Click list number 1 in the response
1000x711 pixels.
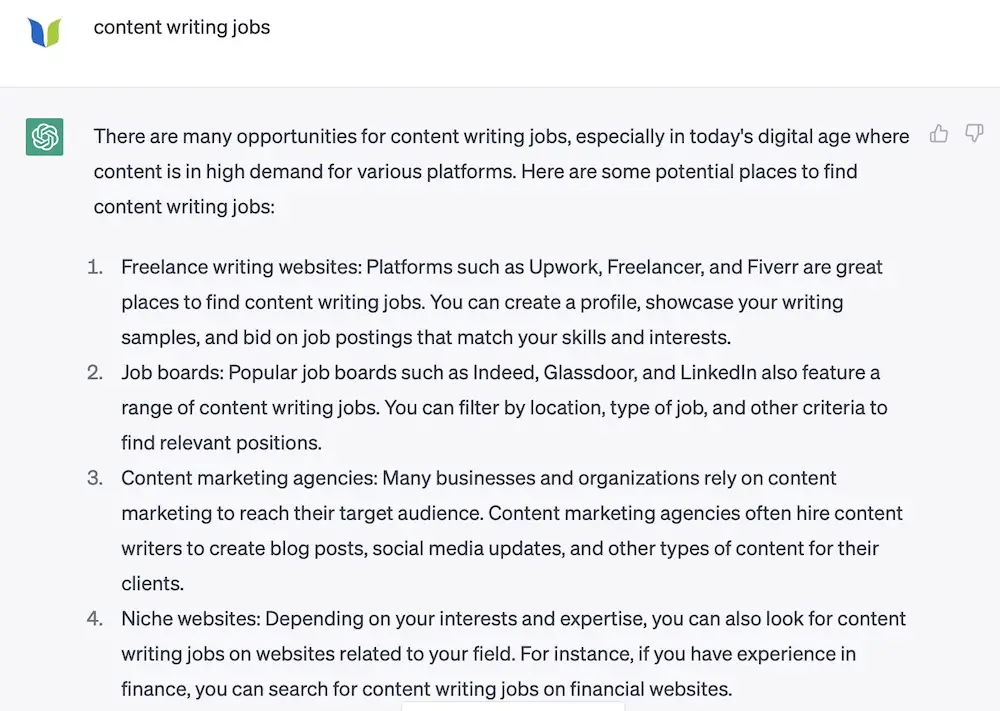[95, 267]
